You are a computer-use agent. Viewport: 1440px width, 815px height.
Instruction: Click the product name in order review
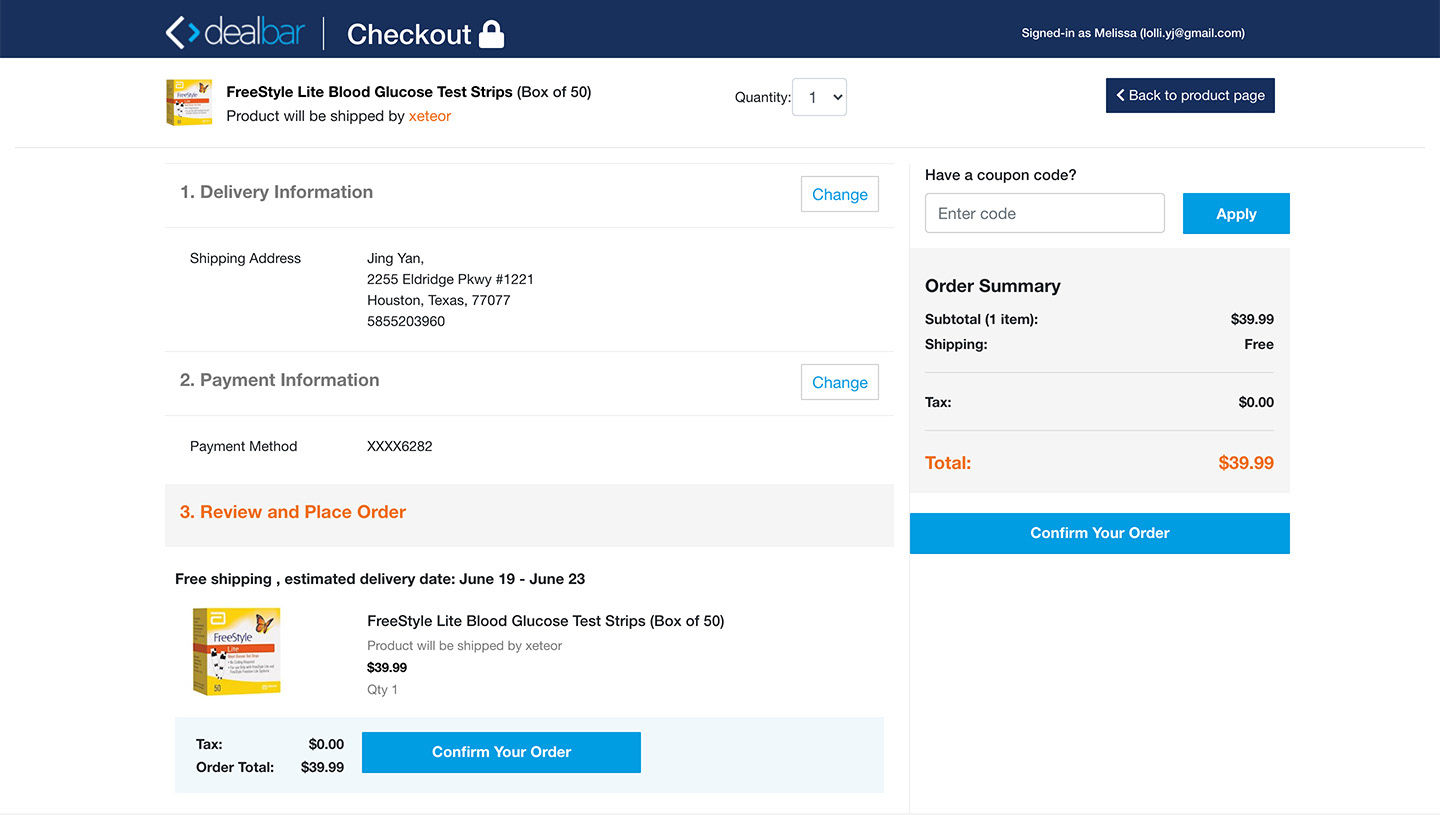[545, 621]
